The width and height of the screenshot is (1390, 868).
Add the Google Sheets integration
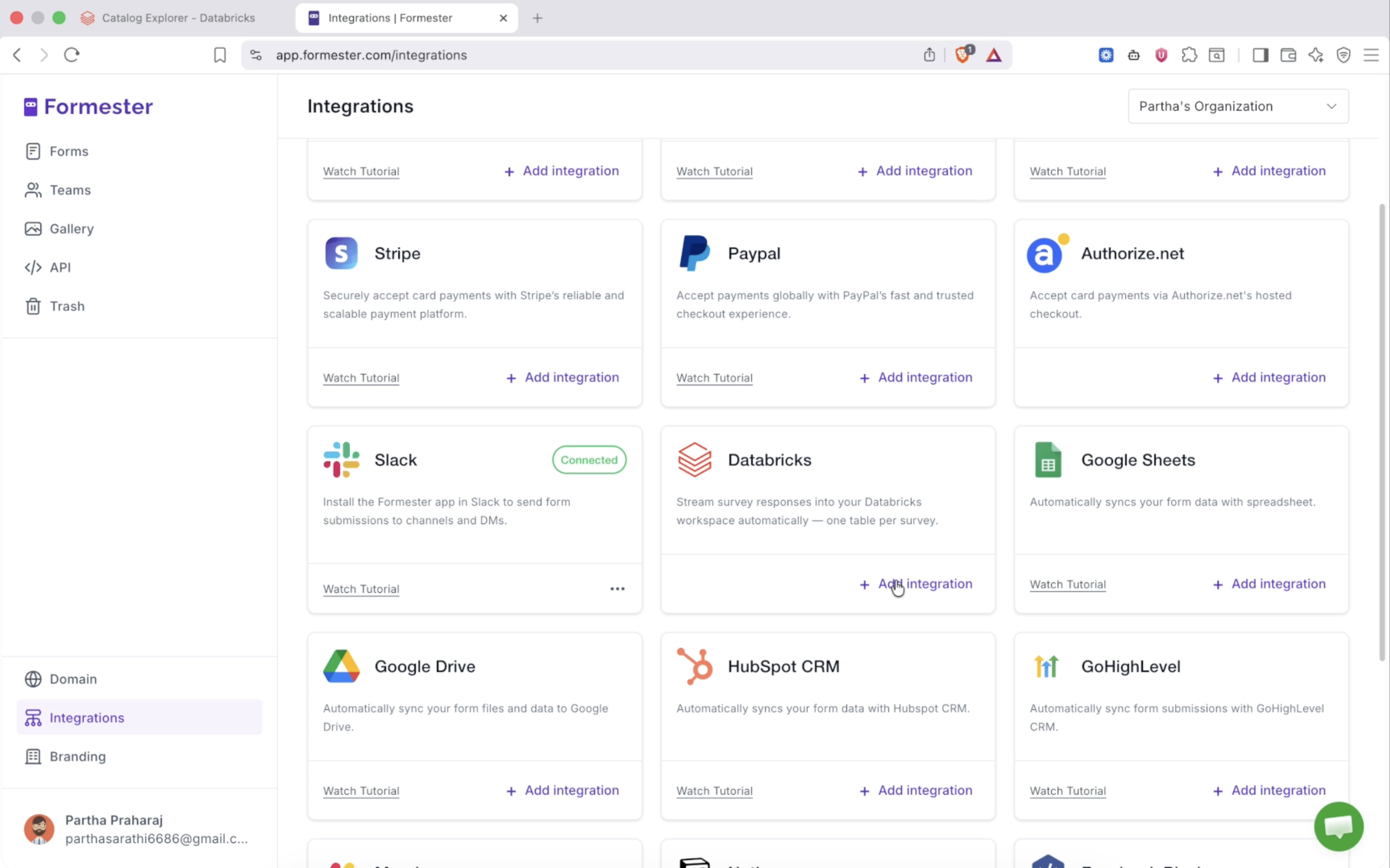click(x=1270, y=584)
